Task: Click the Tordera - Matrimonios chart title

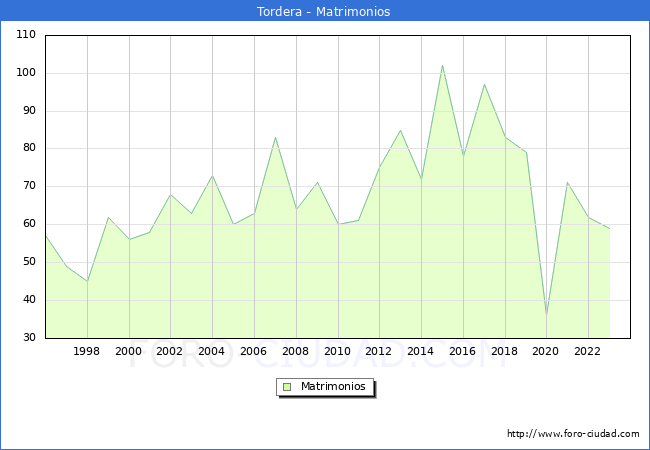Action: coord(323,11)
